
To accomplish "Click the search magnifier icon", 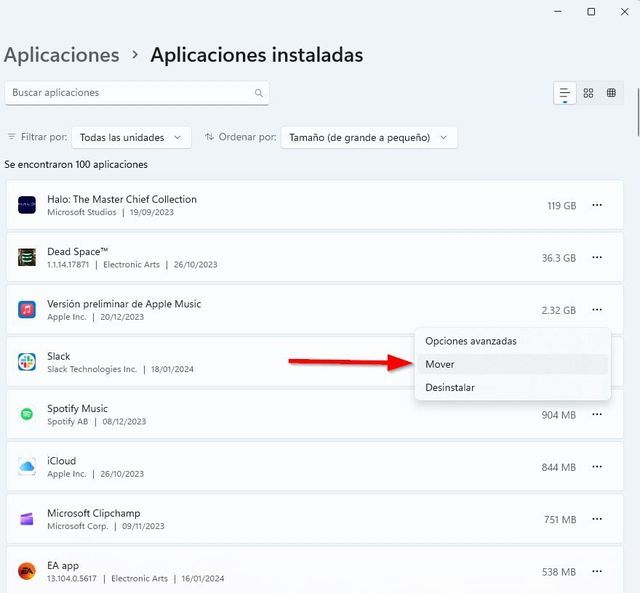I will 259,93.
